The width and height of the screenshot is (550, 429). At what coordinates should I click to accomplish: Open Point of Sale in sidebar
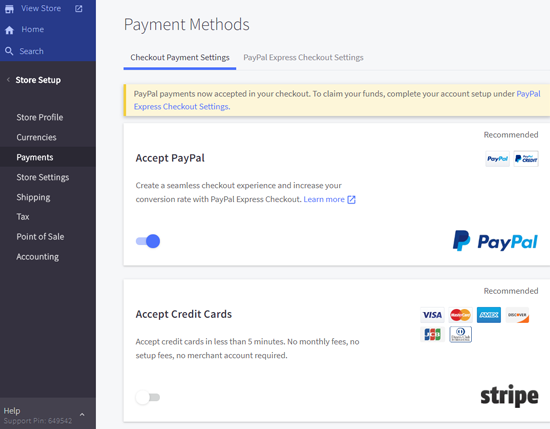tap(40, 237)
